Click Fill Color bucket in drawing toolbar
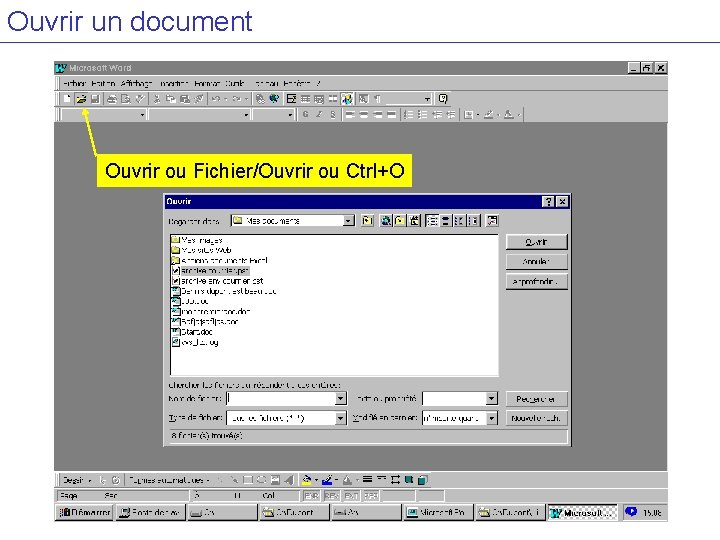This screenshot has height=540, width=720. click(307, 480)
